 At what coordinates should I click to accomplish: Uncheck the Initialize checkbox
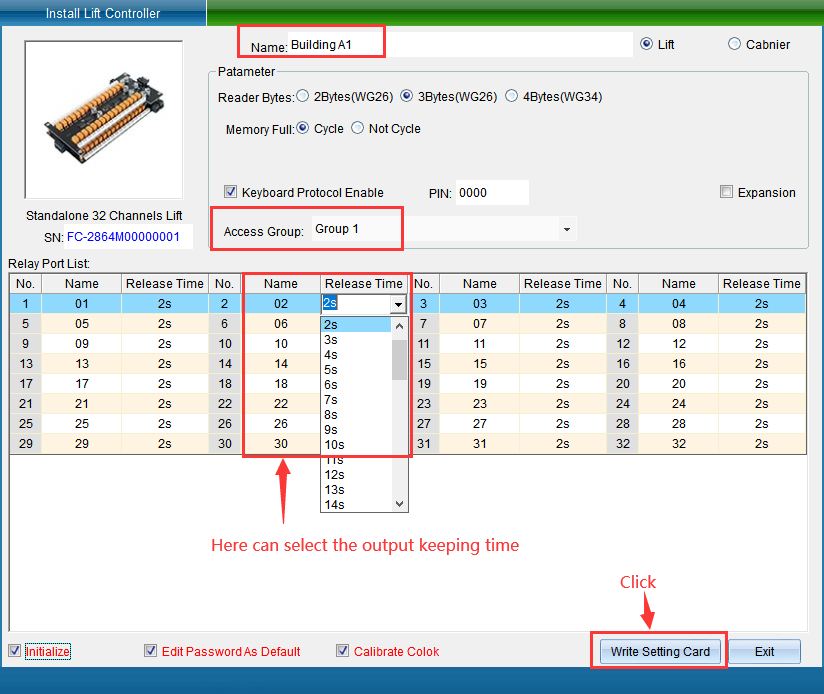(14, 651)
